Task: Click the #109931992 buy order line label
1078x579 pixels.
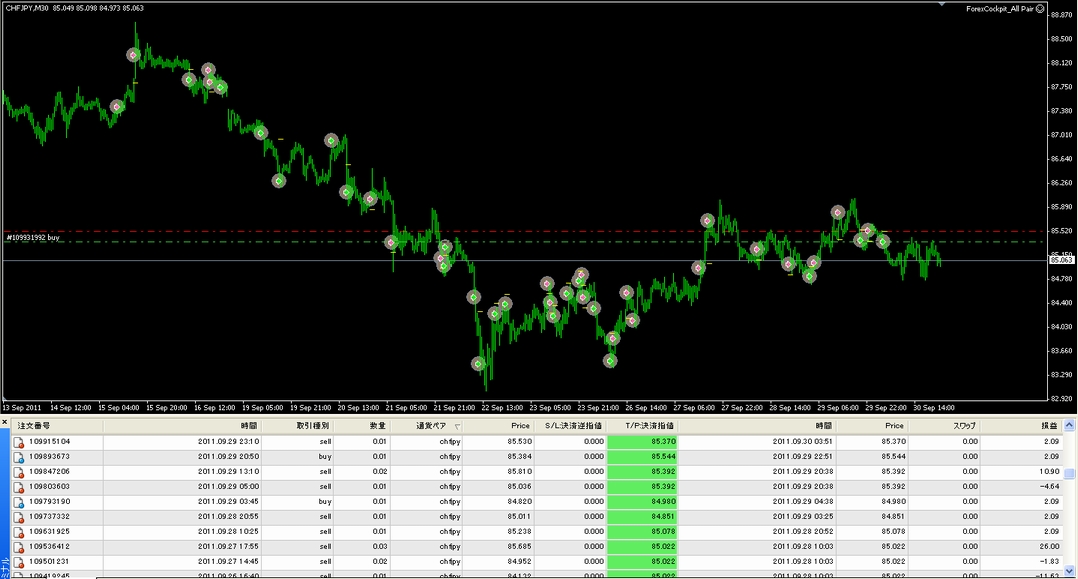Action: 33,238
